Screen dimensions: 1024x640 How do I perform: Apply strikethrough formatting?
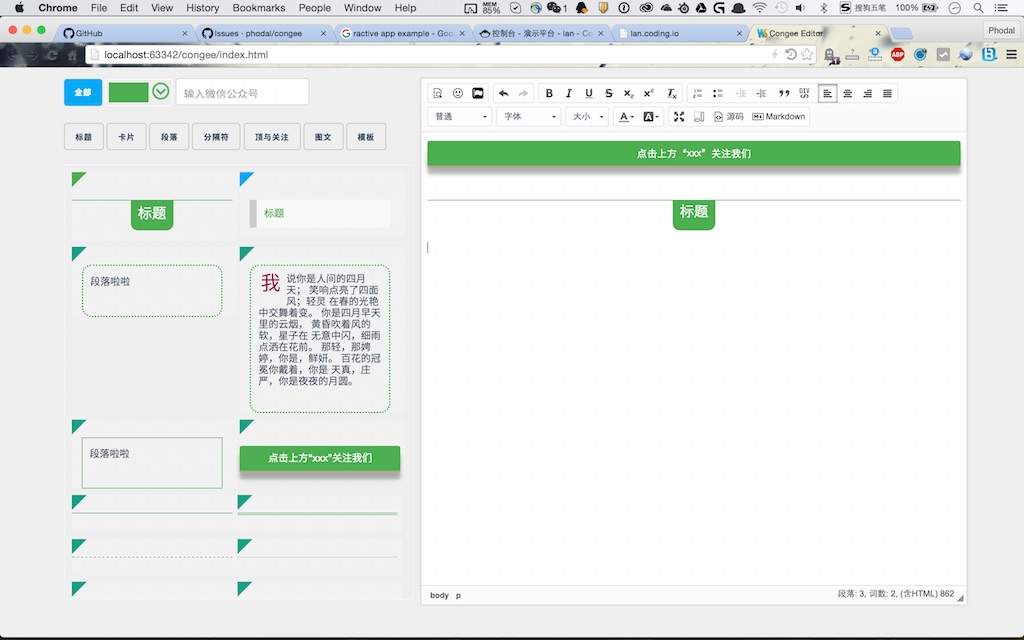pyautogui.click(x=608, y=93)
